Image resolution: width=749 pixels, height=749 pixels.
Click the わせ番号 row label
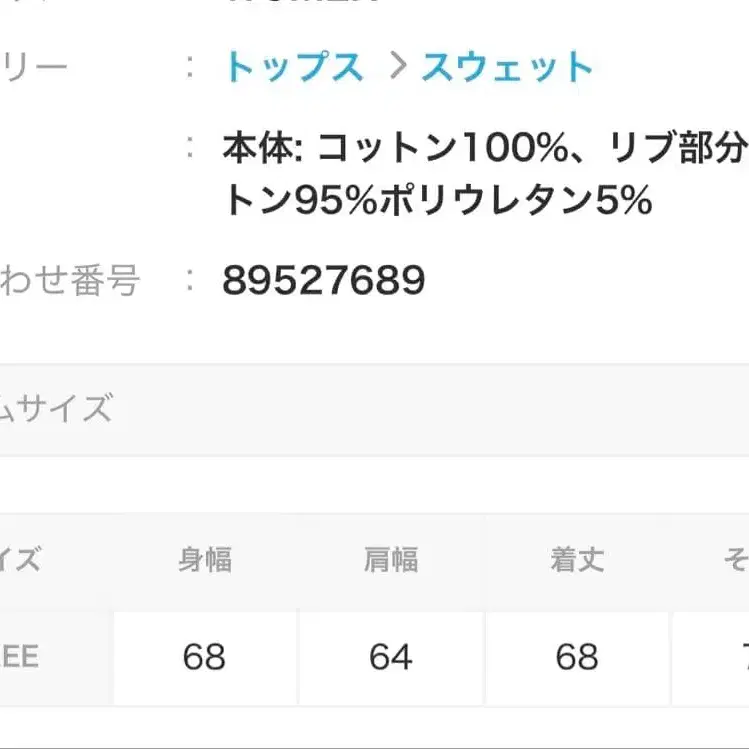point(70,282)
